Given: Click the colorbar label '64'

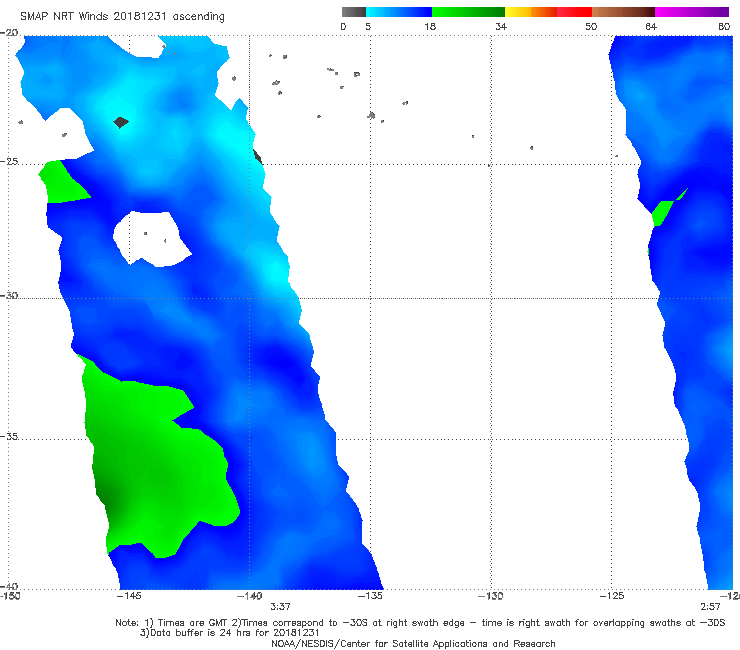Looking at the screenshot, I should [x=651, y=26].
